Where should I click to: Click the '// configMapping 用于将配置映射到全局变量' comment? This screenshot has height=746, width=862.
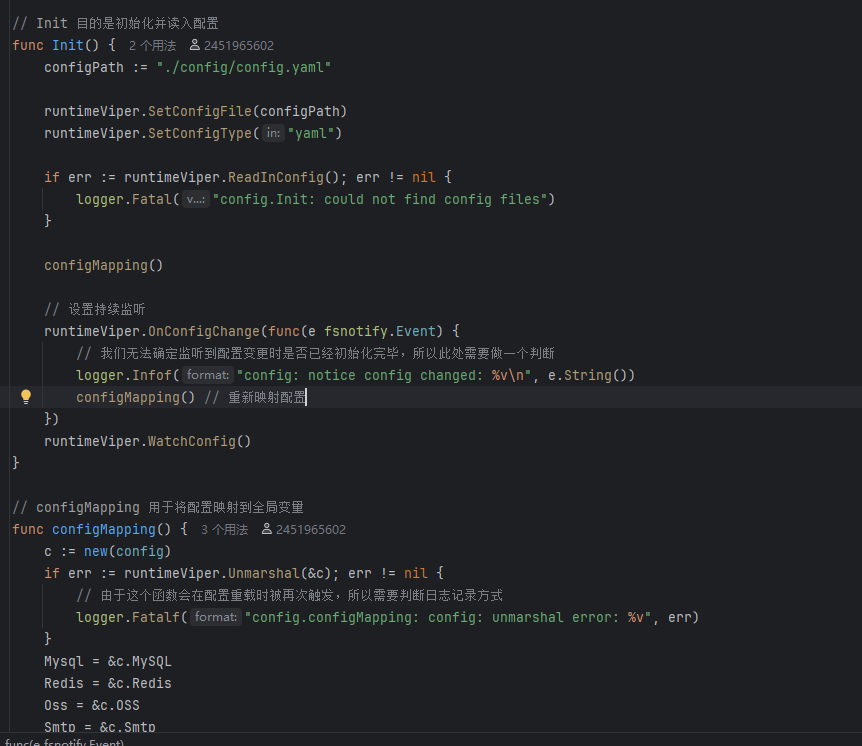coord(158,507)
